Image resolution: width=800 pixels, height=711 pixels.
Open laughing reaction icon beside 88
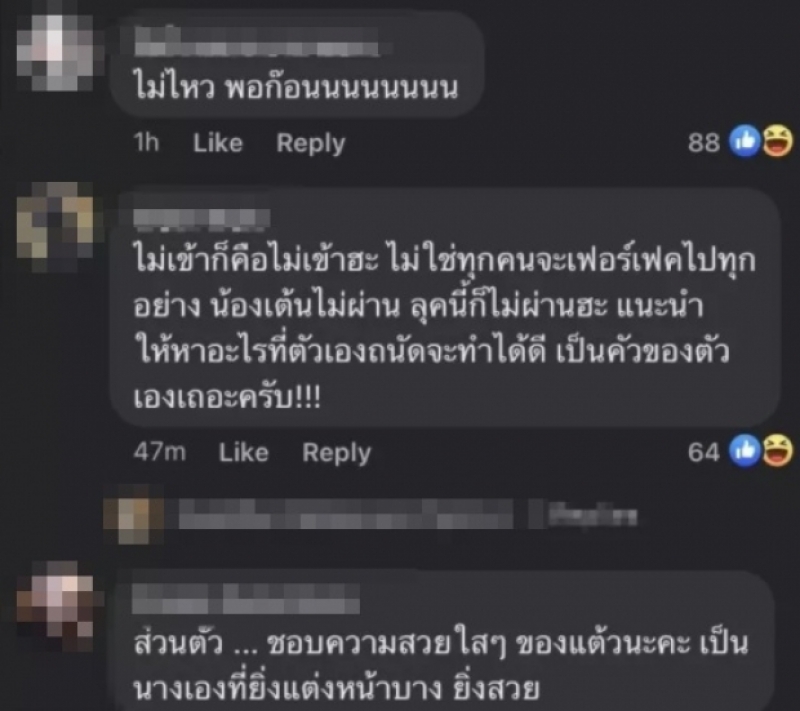point(778,140)
